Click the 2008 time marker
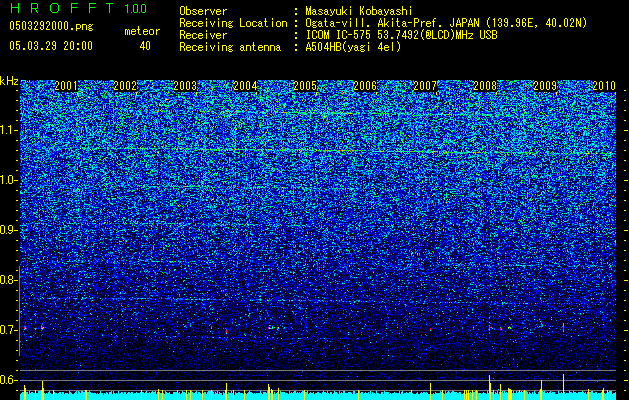629x400 pixels. pos(485,86)
